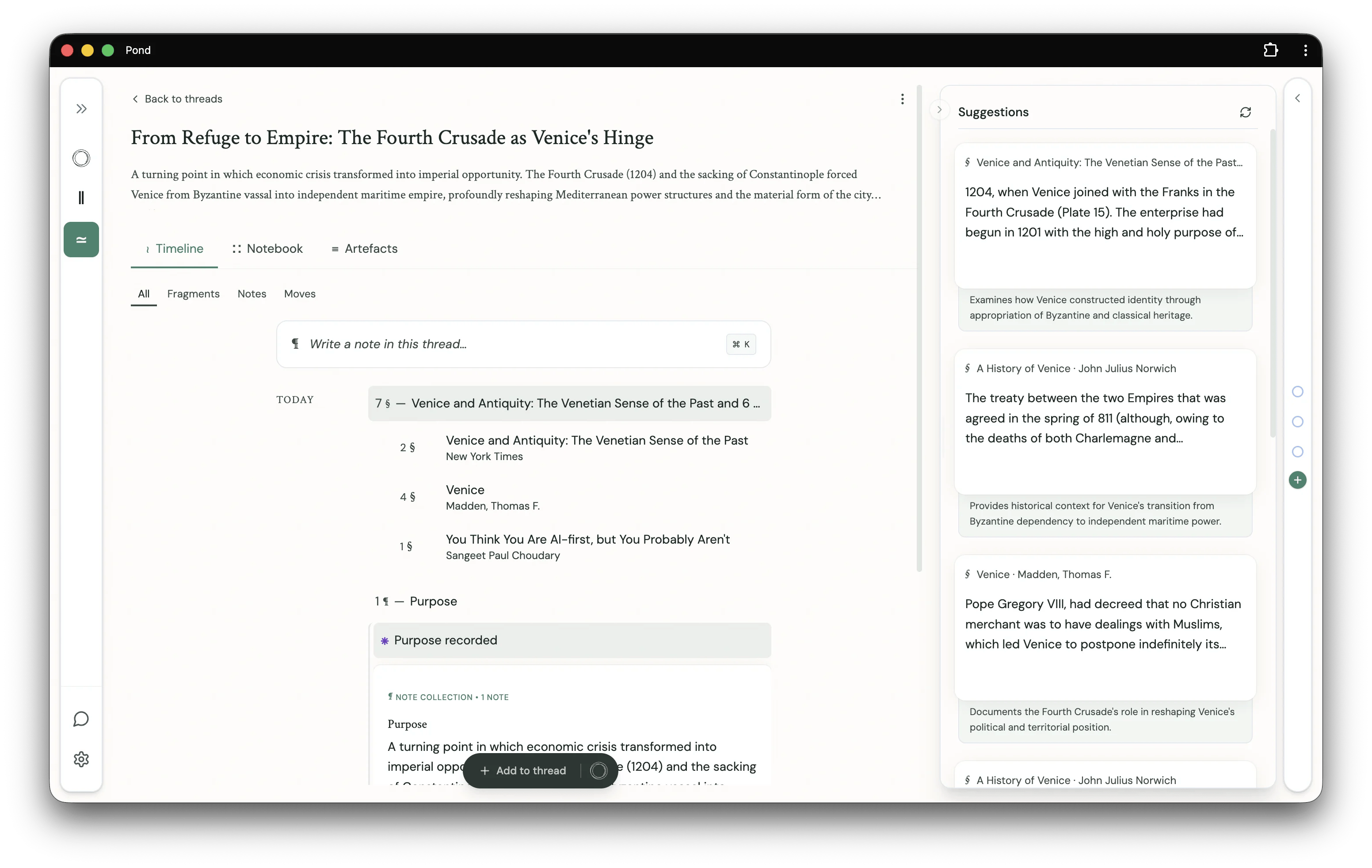This screenshot has height=868, width=1372.
Task: Switch to the Notebook tab
Action: [x=267, y=248]
